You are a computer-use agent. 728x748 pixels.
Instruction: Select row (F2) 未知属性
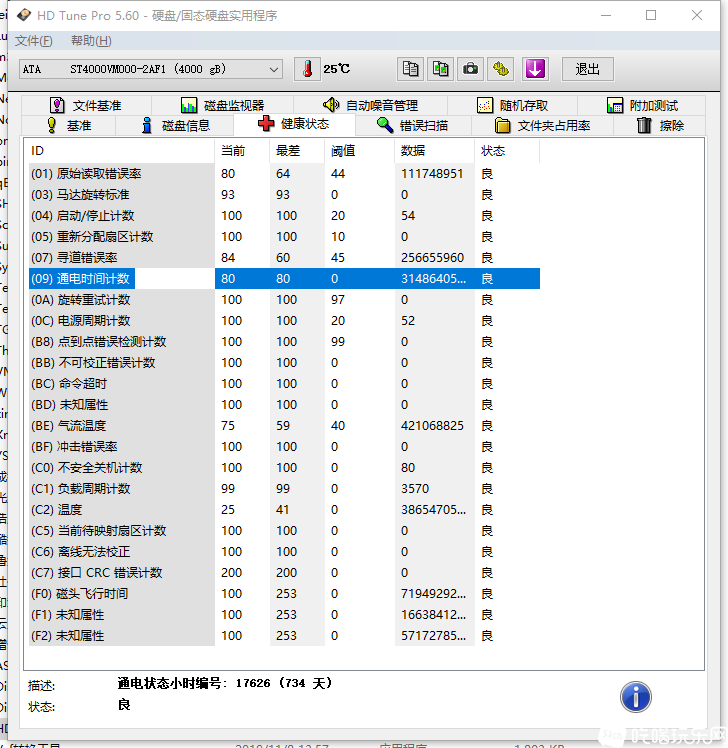tap(284, 635)
